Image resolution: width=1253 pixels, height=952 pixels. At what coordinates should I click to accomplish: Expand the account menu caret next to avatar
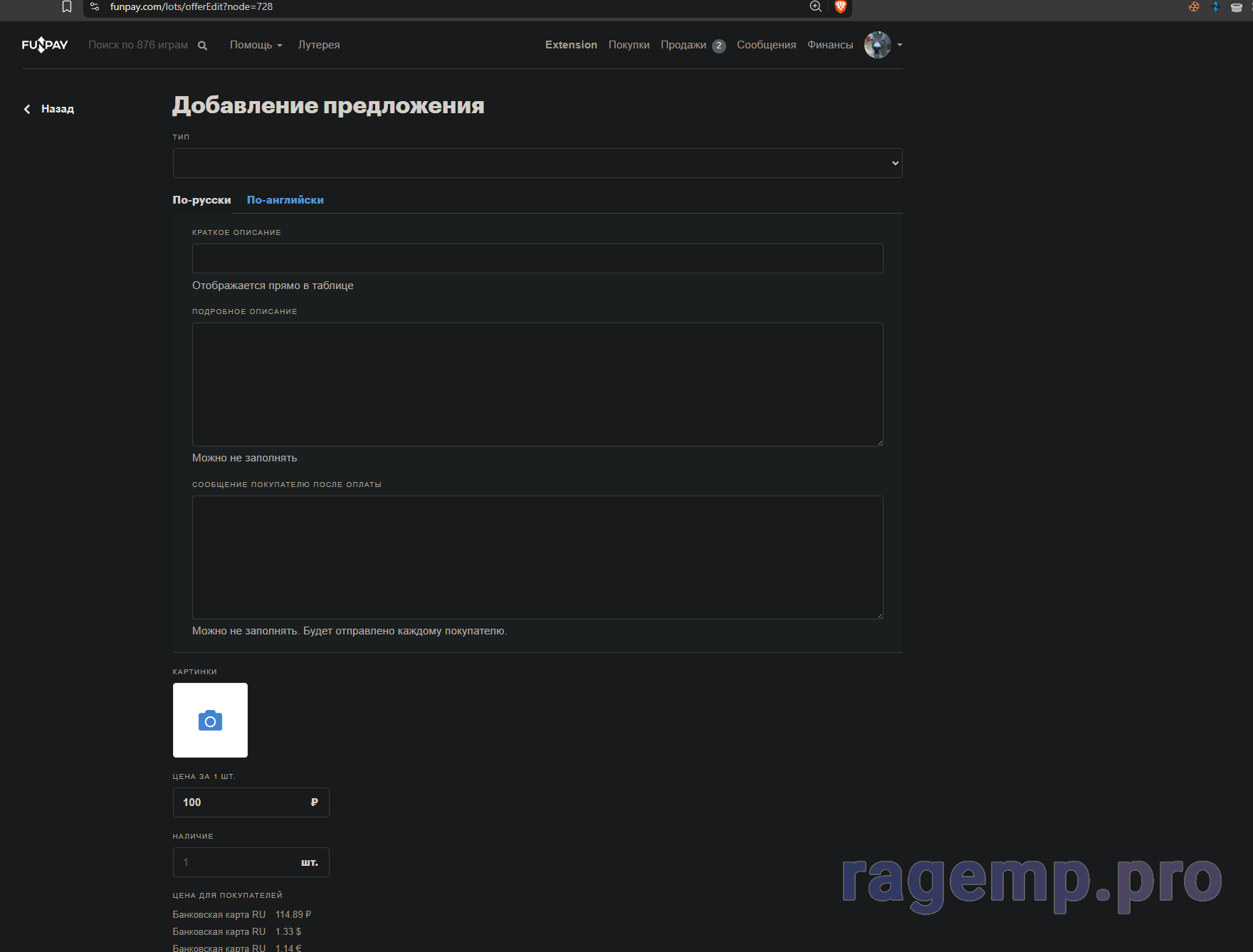pyautogui.click(x=900, y=45)
